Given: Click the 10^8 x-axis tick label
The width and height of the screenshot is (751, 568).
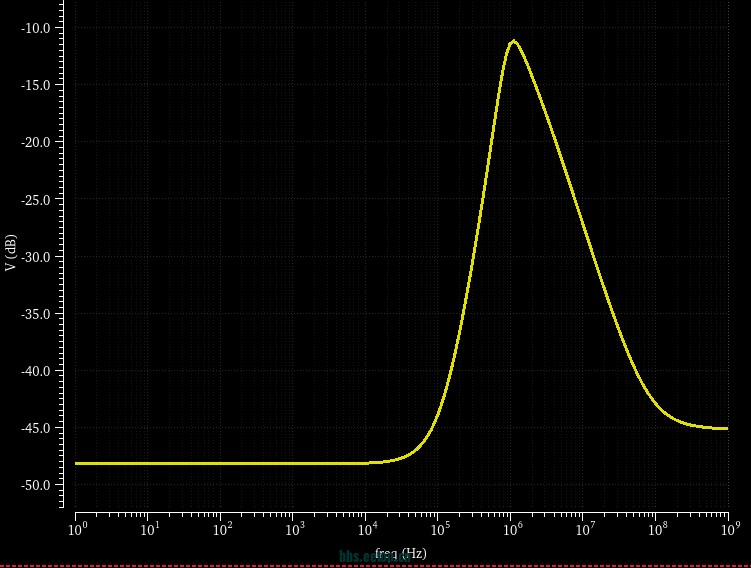Looking at the screenshot, I should pos(655,527).
